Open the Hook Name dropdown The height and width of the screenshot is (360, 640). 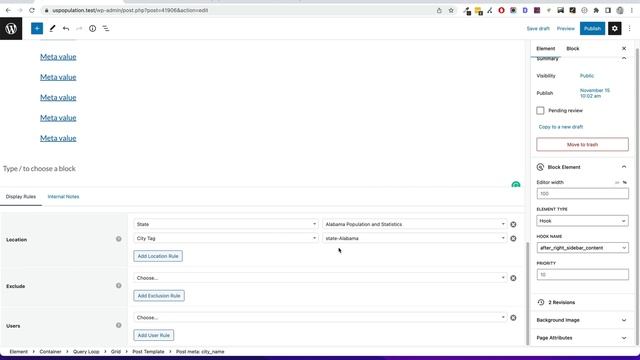[x=582, y=248]
